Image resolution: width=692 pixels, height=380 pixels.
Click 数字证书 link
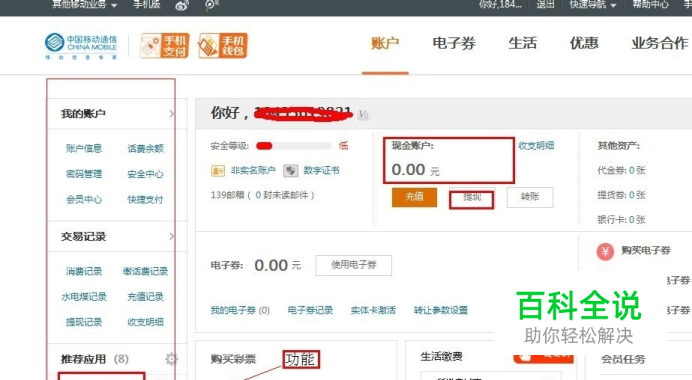click(x=321, y=170)
